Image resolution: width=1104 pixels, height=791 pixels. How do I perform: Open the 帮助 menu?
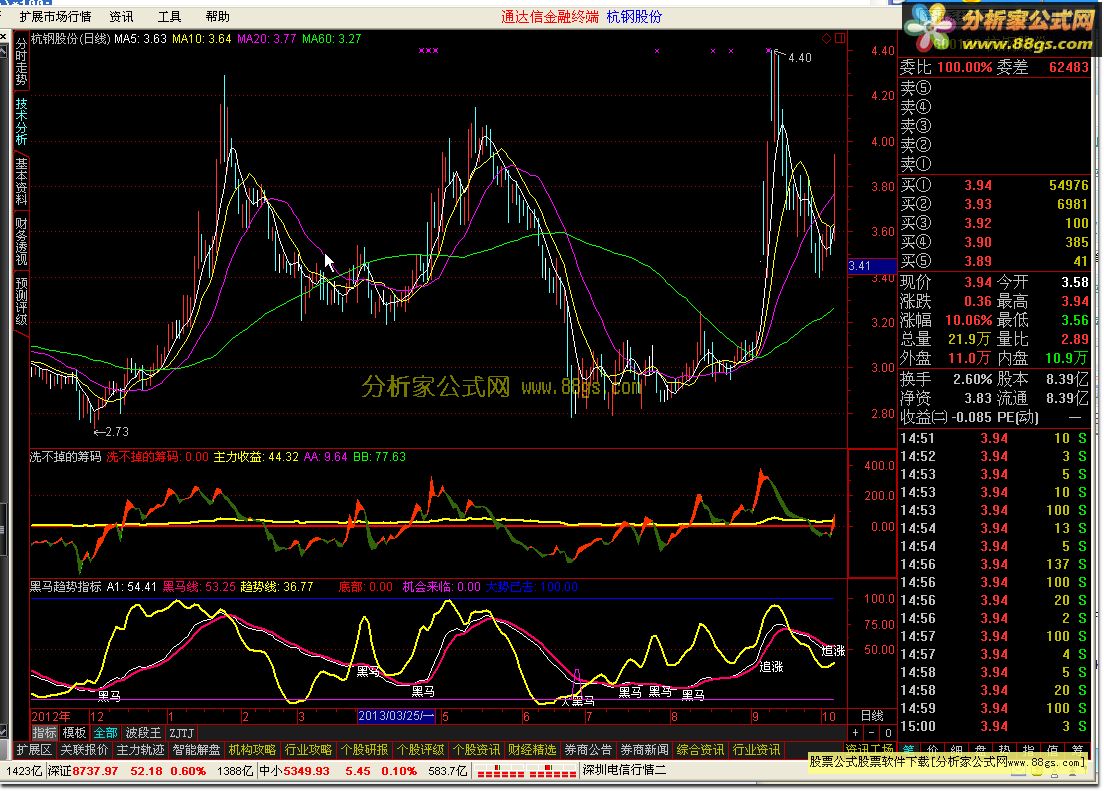218,16
